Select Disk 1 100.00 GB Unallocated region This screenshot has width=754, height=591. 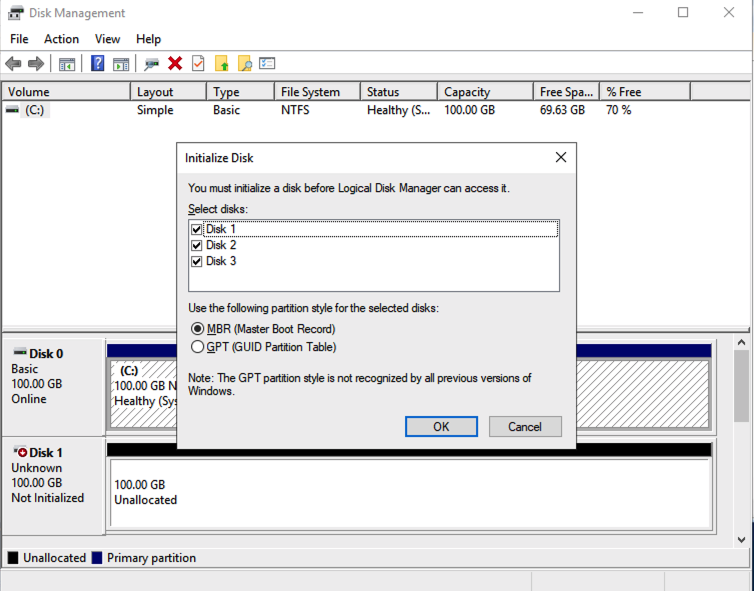coord(411,492)
